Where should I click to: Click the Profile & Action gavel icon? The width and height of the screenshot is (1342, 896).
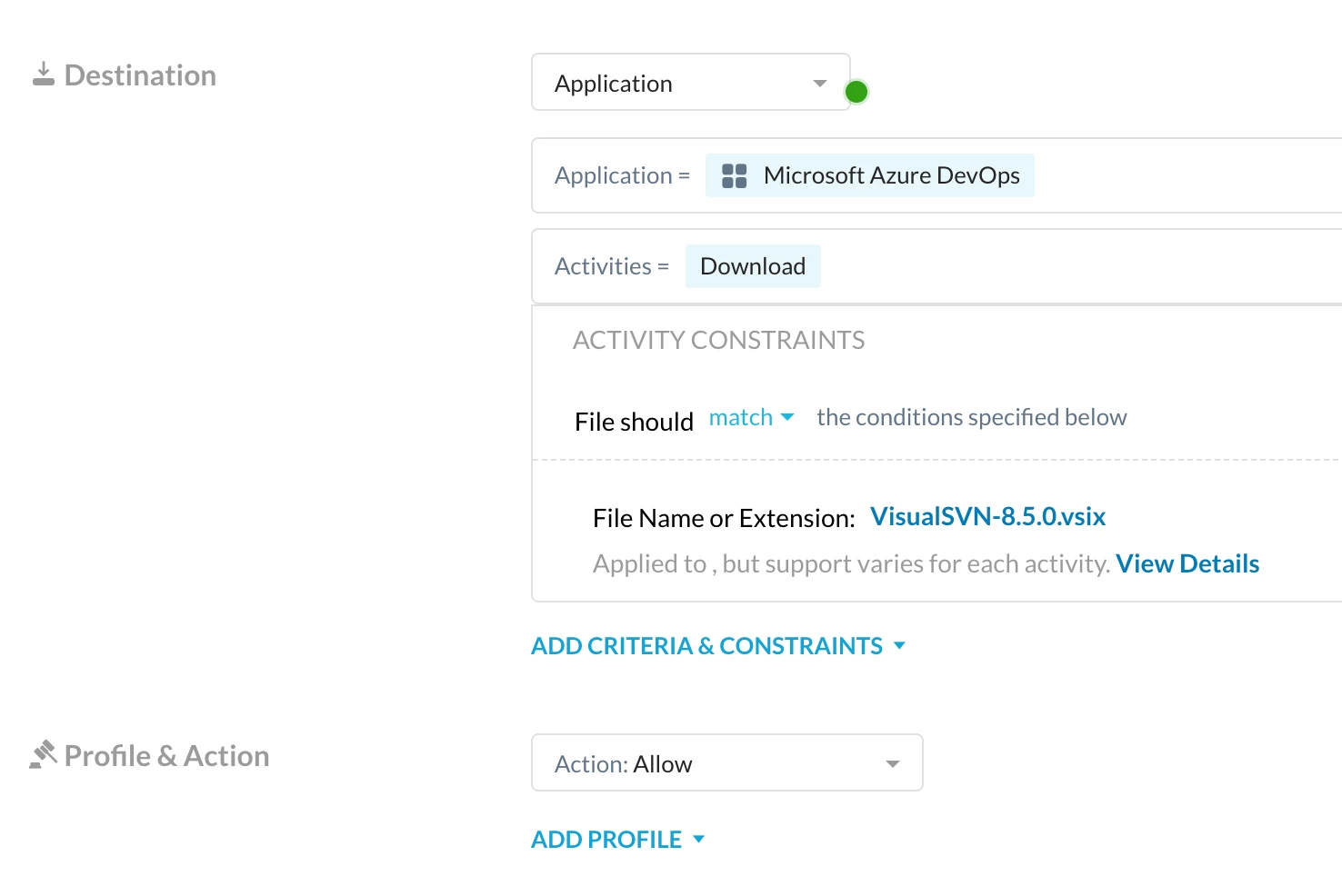[x=43, y=755]
